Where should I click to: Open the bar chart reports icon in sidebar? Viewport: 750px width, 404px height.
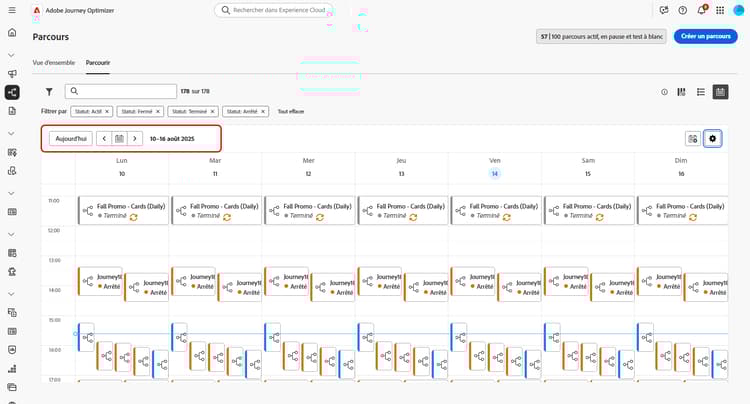(x=12, y=369)
